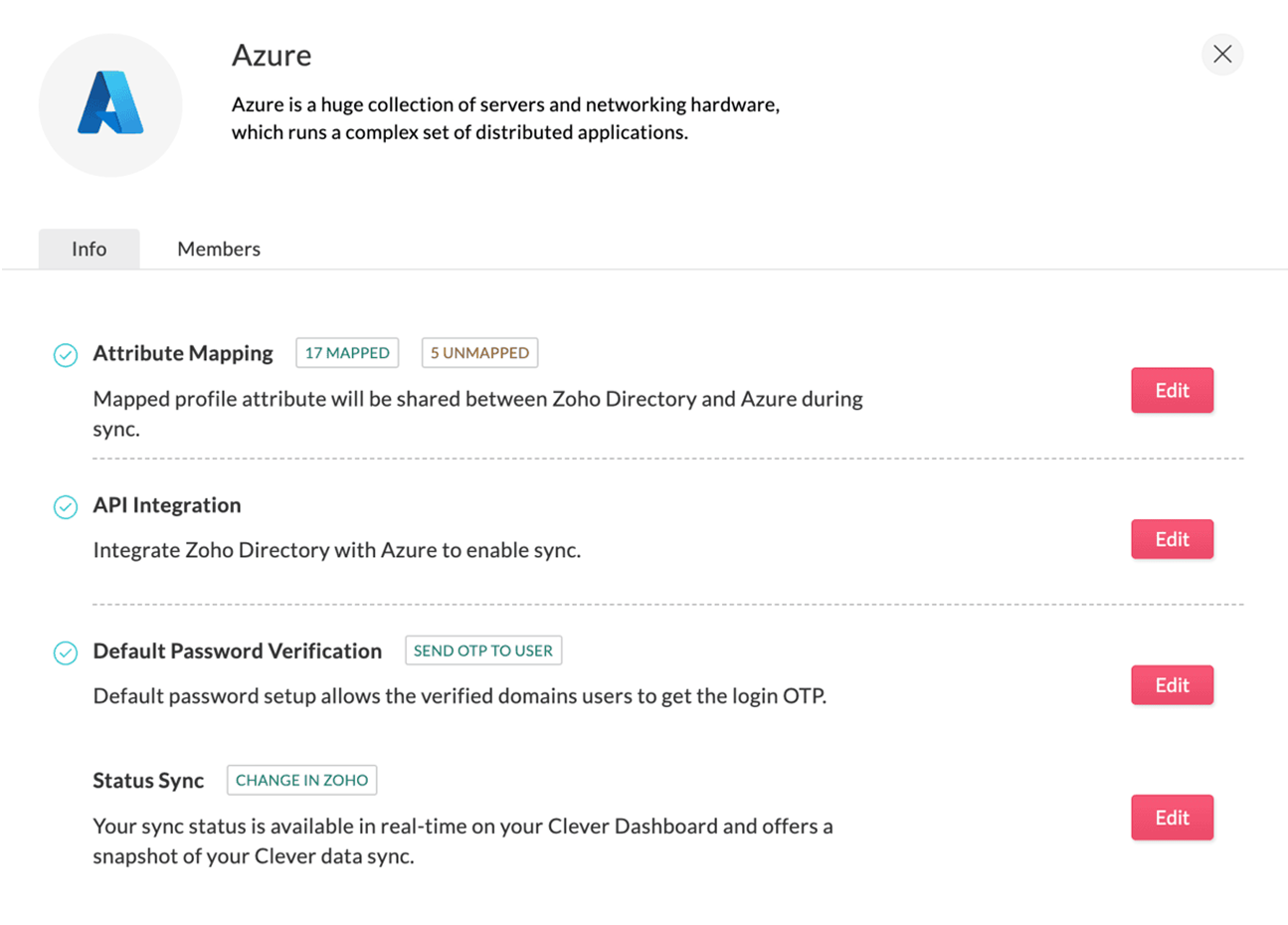Click the Default Password Verification heading

pyautogui.click(x=237, y=650)
